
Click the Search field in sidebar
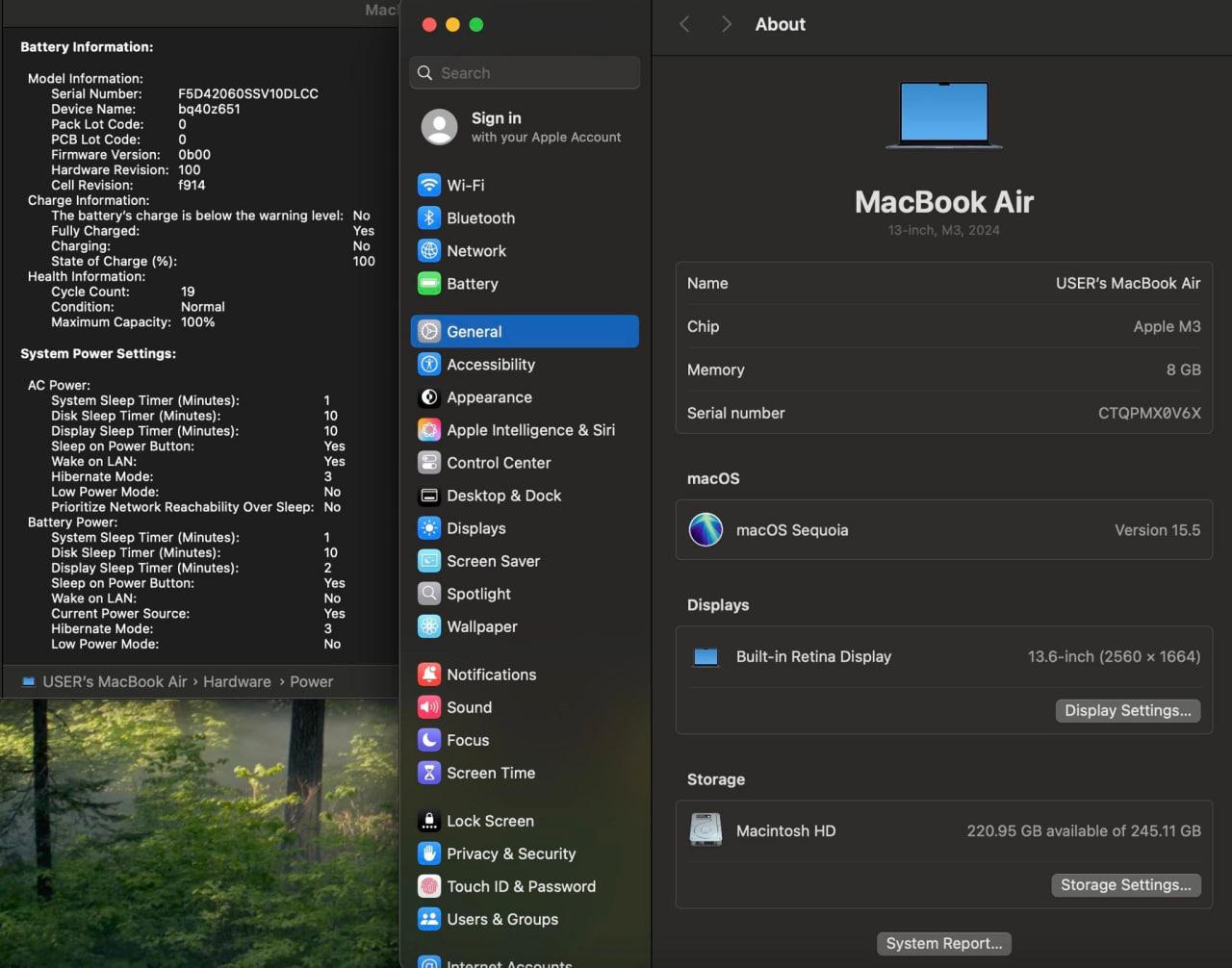tap(525, 73)
